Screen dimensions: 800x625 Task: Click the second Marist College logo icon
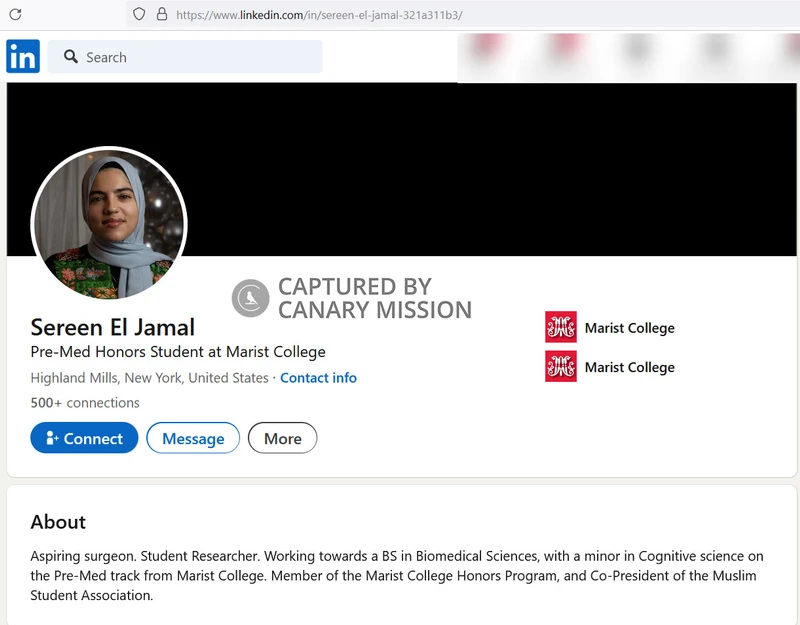(561, 367)
